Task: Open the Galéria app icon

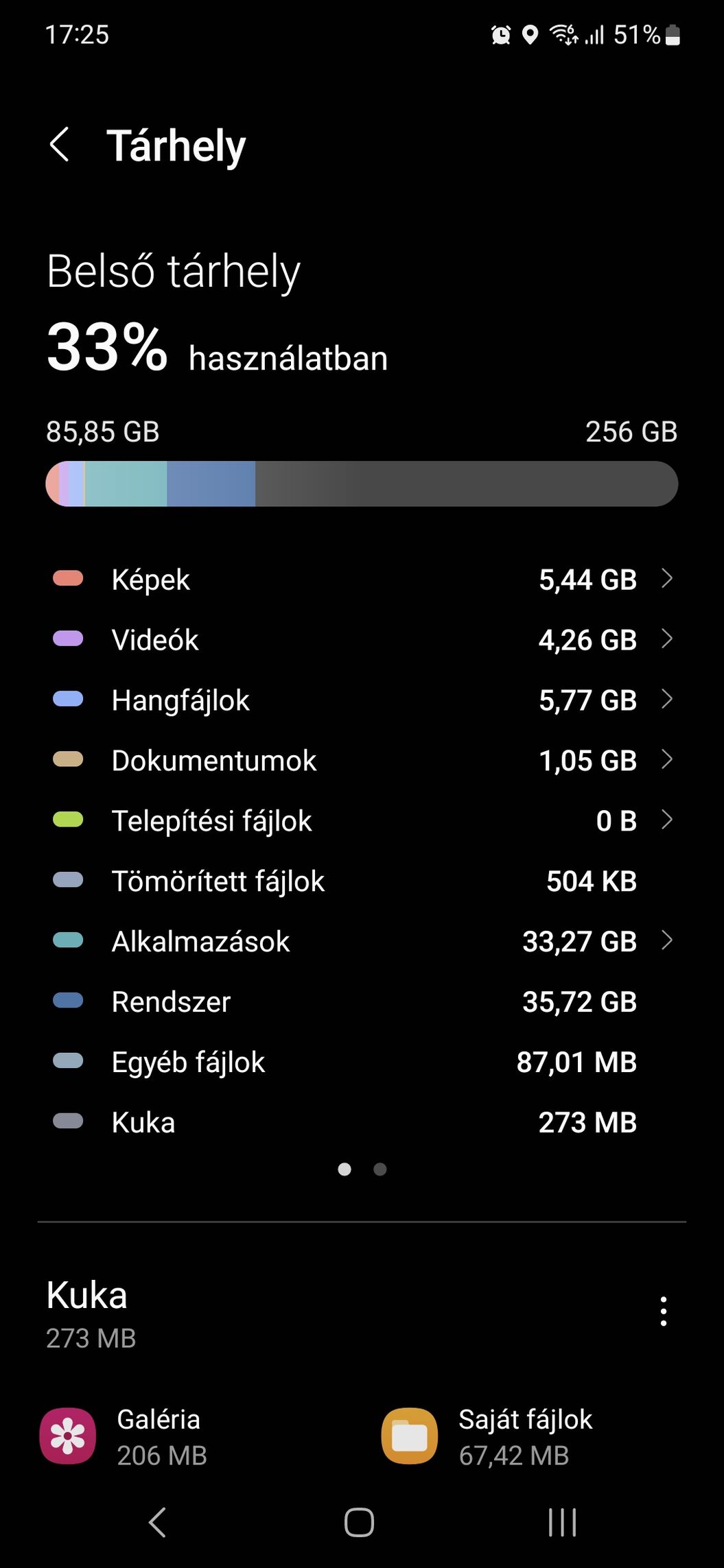Action: tap(68, 1436)
